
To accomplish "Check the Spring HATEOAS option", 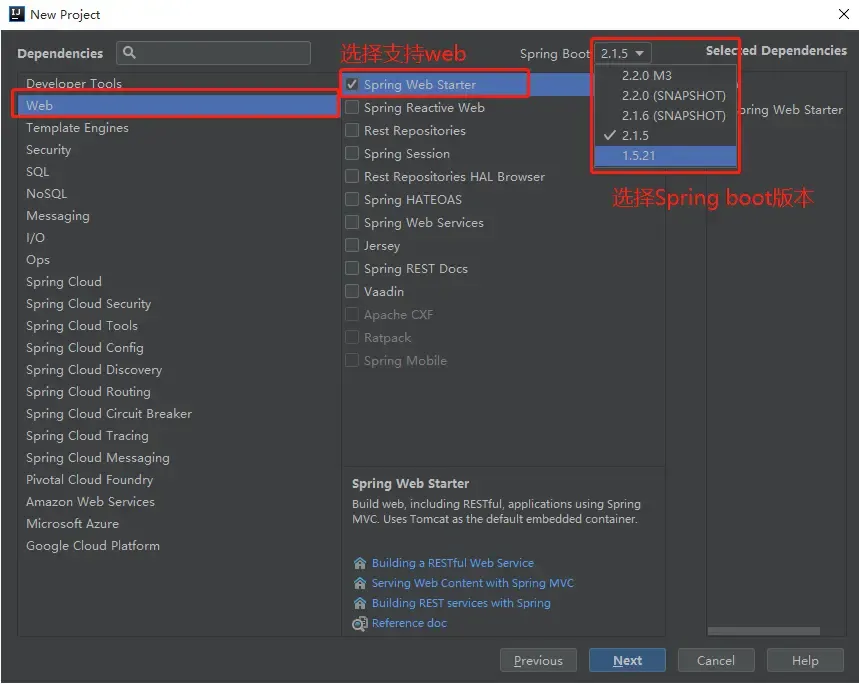I will coord(352,200).
